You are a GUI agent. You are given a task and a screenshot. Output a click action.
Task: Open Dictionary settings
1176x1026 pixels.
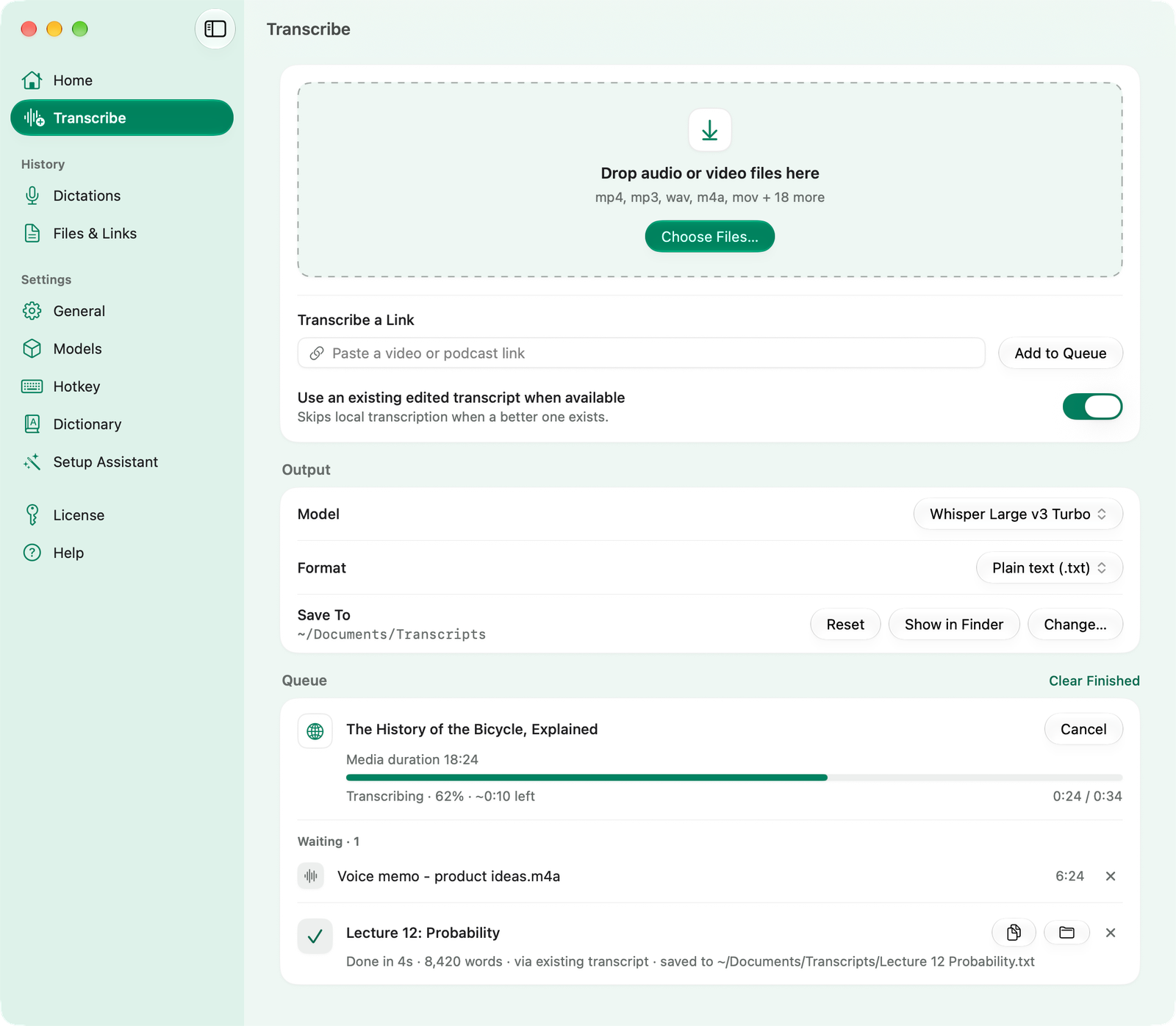point(122,424)
